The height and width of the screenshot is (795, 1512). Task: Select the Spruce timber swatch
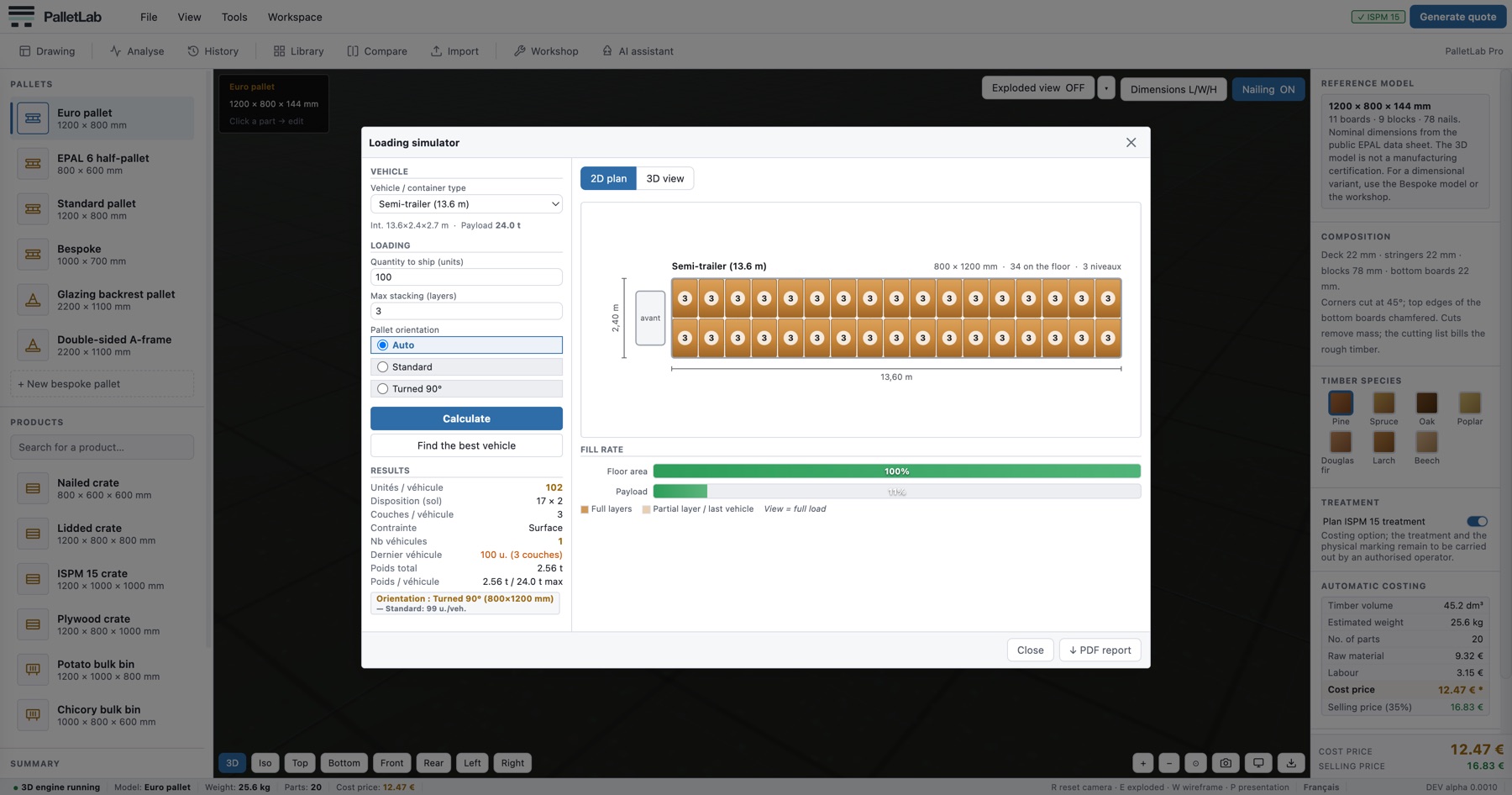tap(1383, 403)
